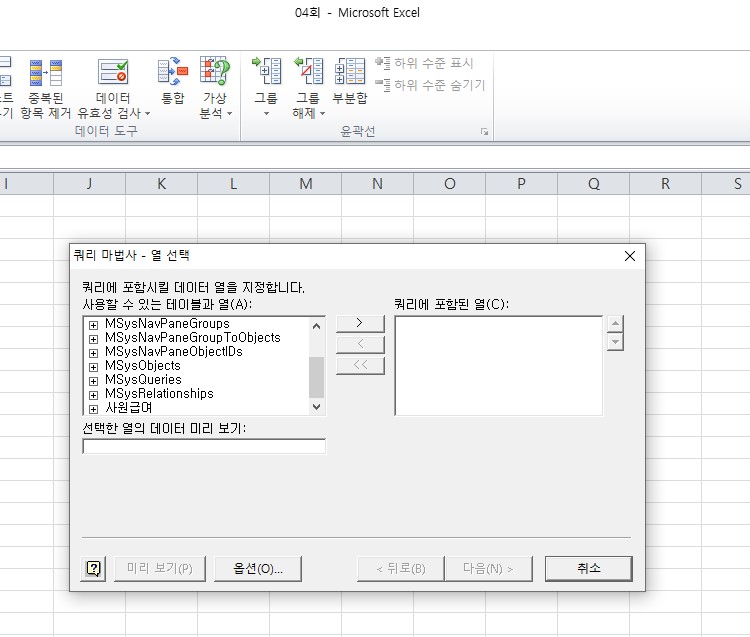Click the Remove Duplicates (중복된 항목 제거) icon
Screen dimensions: 750x637
click(x=45, y=73)
